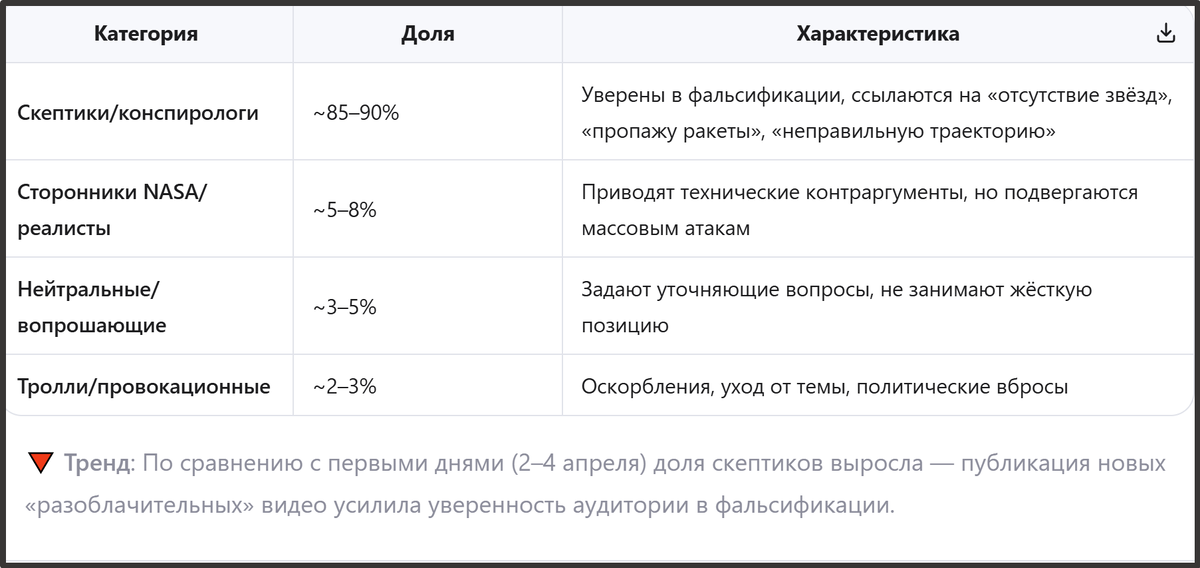Click the bold Тренд label
This screenshot has width=1200, height=568.
pos(98,464)
